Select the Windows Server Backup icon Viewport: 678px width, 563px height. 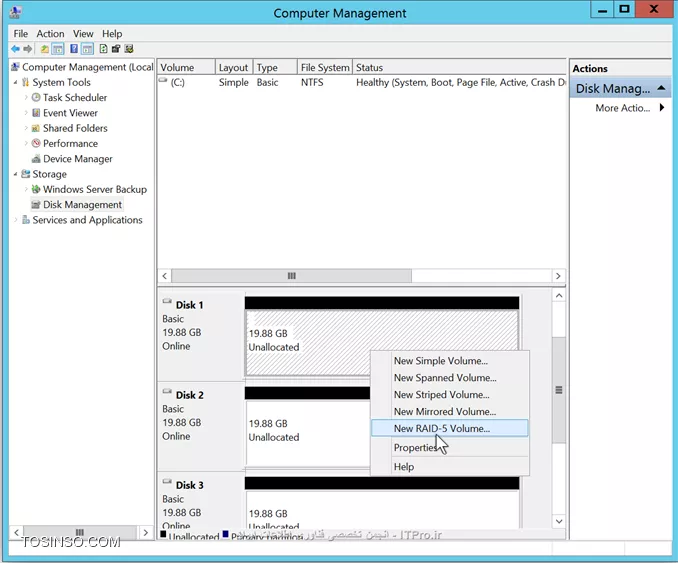[x=36, y=189]
